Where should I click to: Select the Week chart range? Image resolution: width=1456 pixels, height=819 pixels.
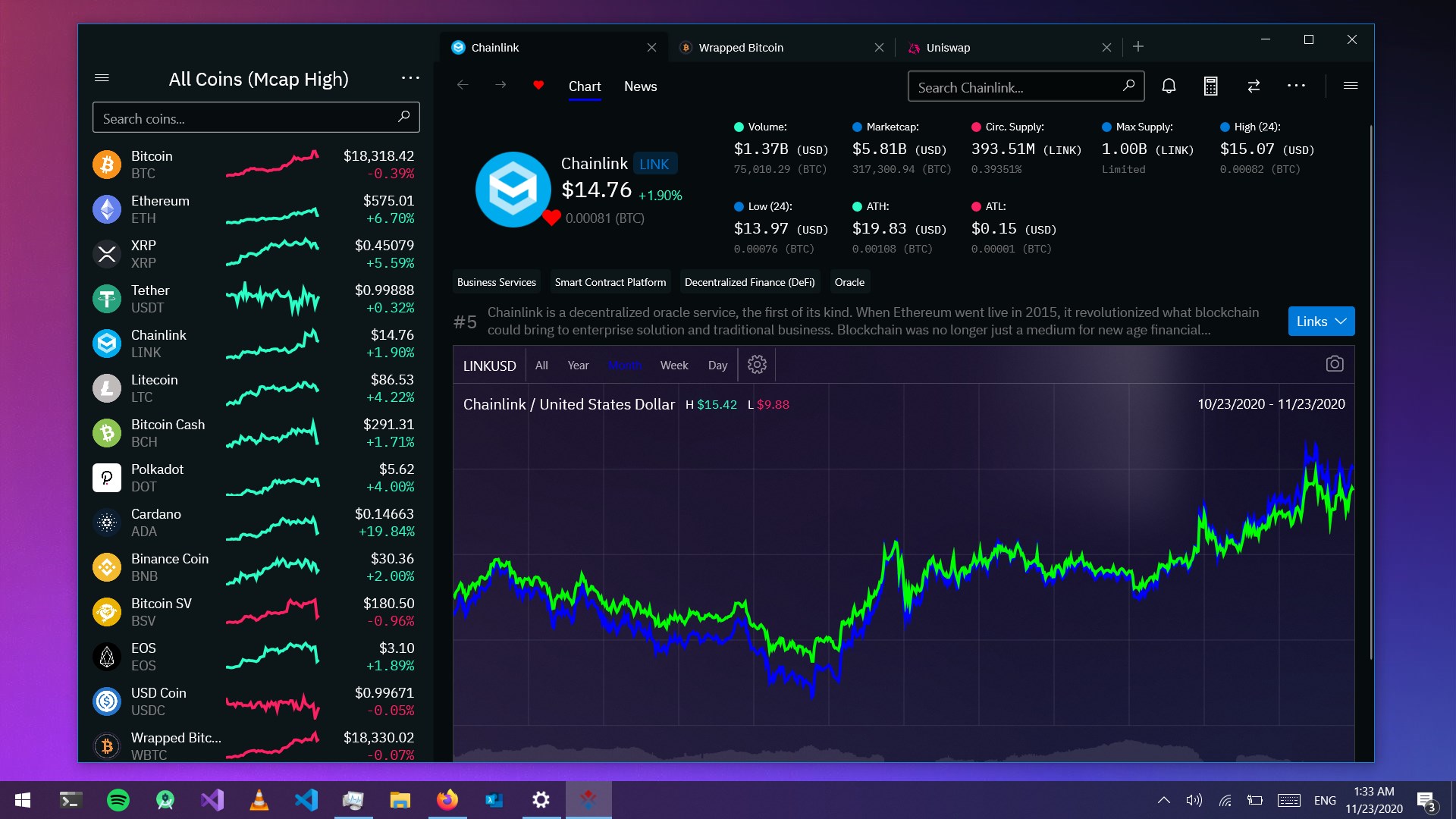(673, 366)
